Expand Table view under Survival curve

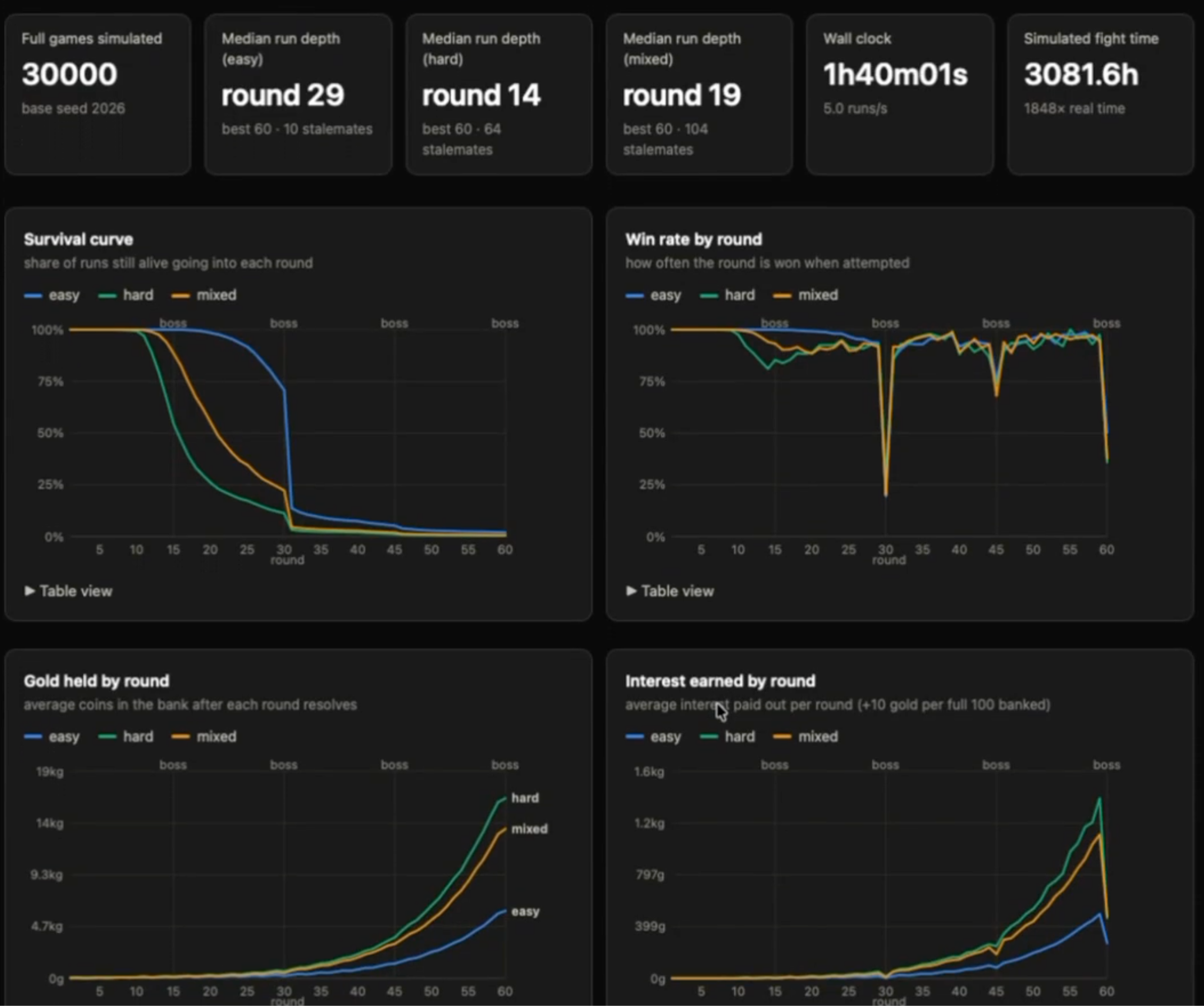point(68,591)
